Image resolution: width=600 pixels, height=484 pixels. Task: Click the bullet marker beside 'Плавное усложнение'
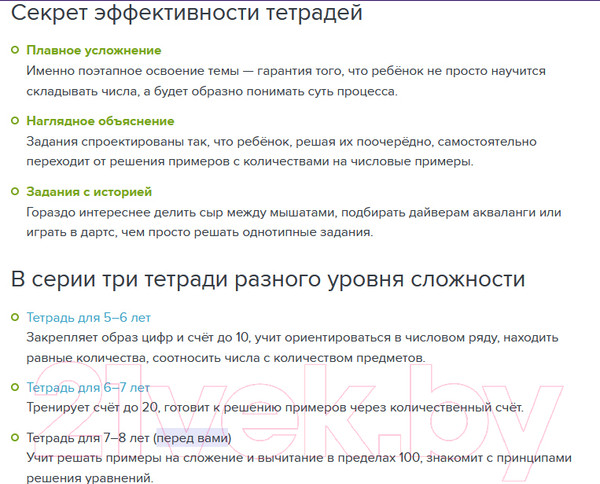15,50
